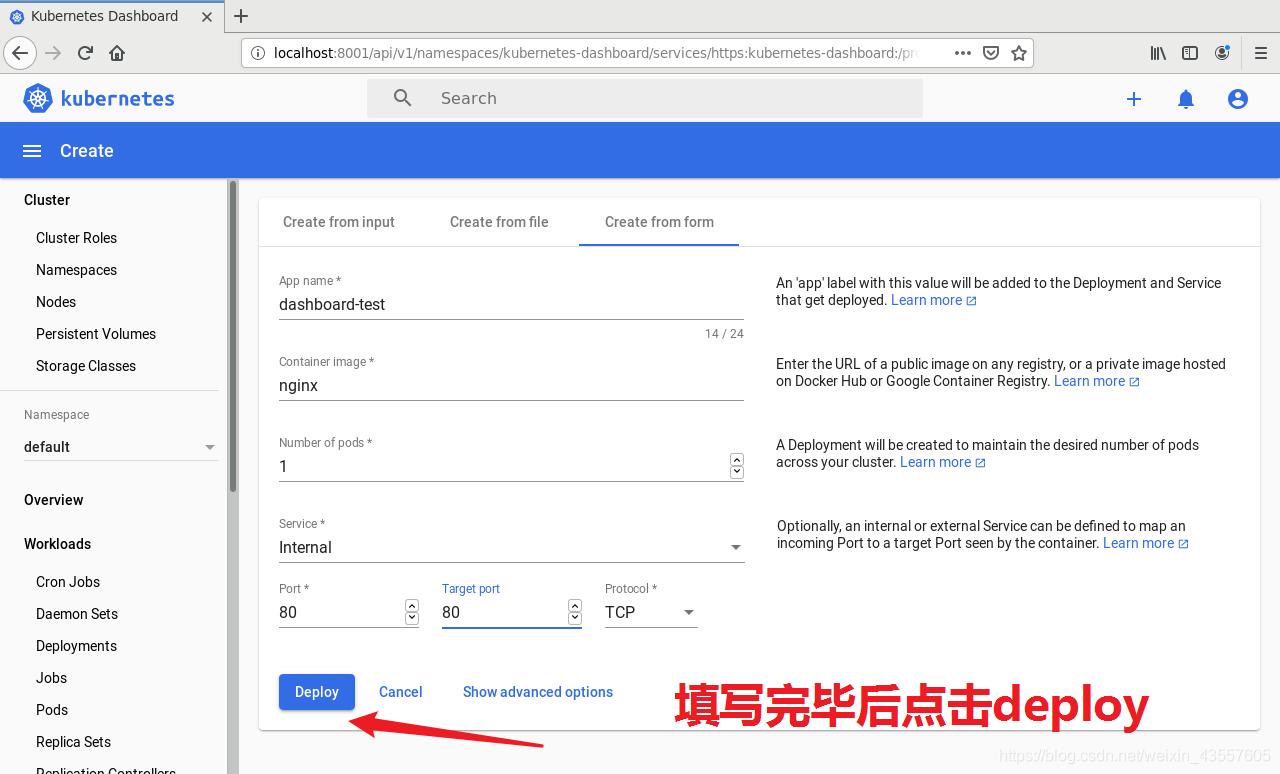
Task: Decrease the Target port value
Action: (575, 618)
